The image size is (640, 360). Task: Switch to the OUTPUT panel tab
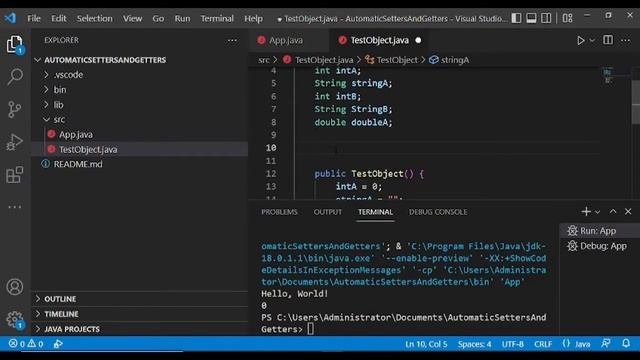[x=328, y=212]
